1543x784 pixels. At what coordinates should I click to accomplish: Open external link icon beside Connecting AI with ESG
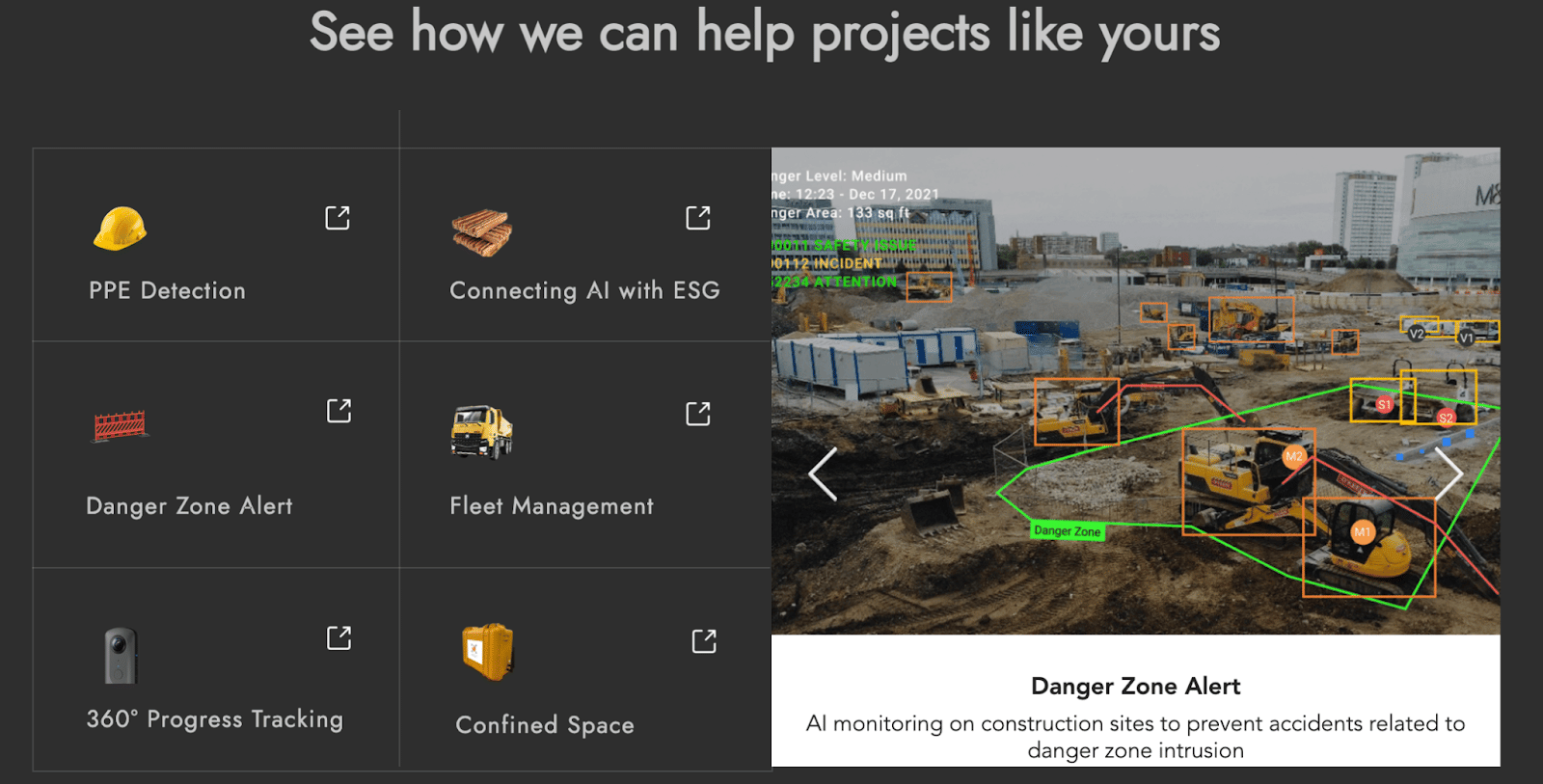[698, 218]
